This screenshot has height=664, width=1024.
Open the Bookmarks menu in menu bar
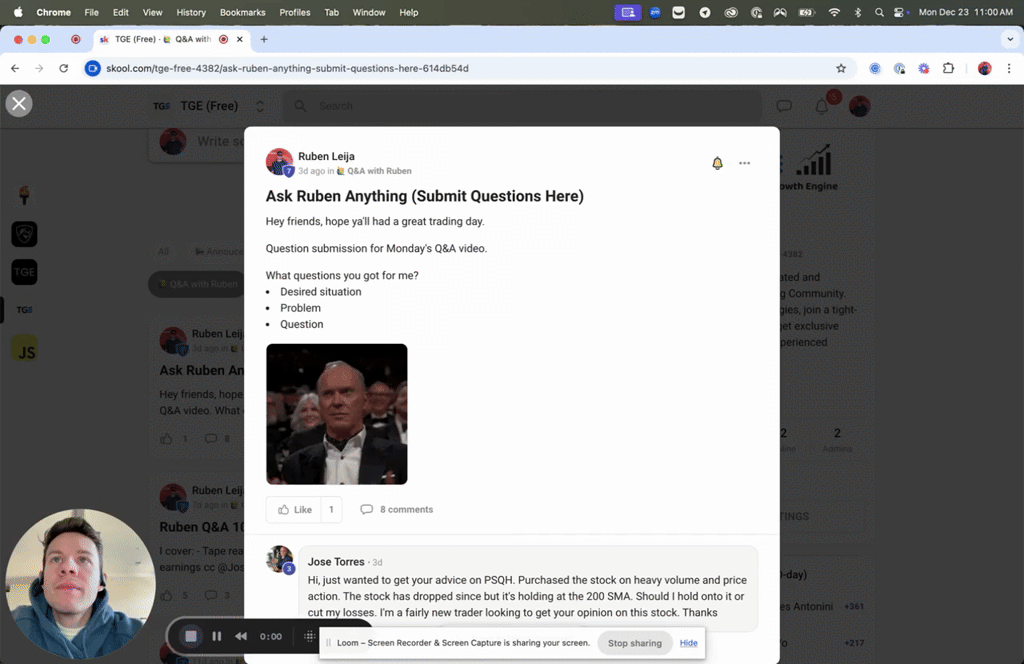tap(242, 12)
